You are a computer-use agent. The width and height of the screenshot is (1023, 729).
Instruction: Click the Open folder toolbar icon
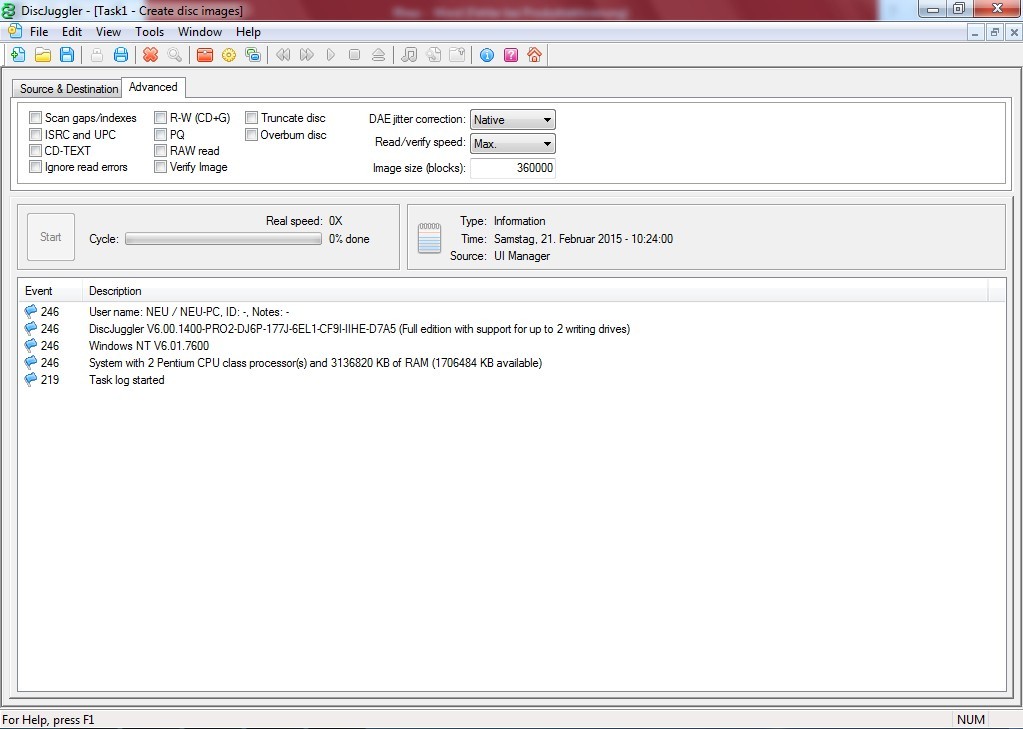tap(43, 55)
